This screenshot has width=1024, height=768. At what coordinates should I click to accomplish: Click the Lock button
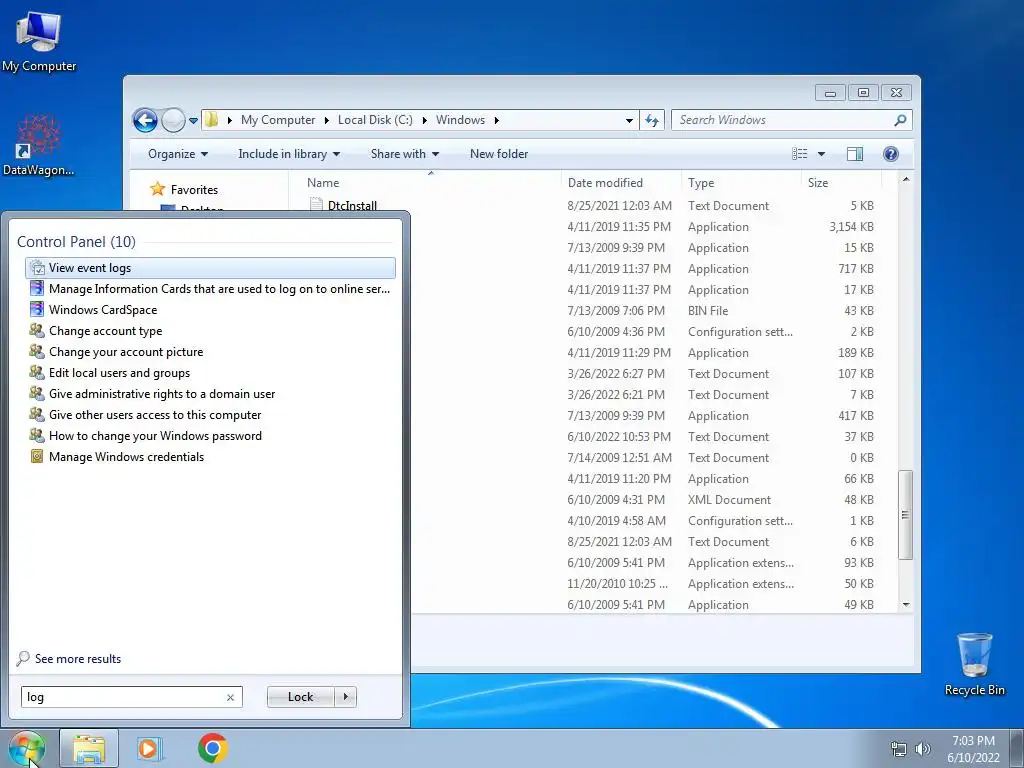coord(301,697)
